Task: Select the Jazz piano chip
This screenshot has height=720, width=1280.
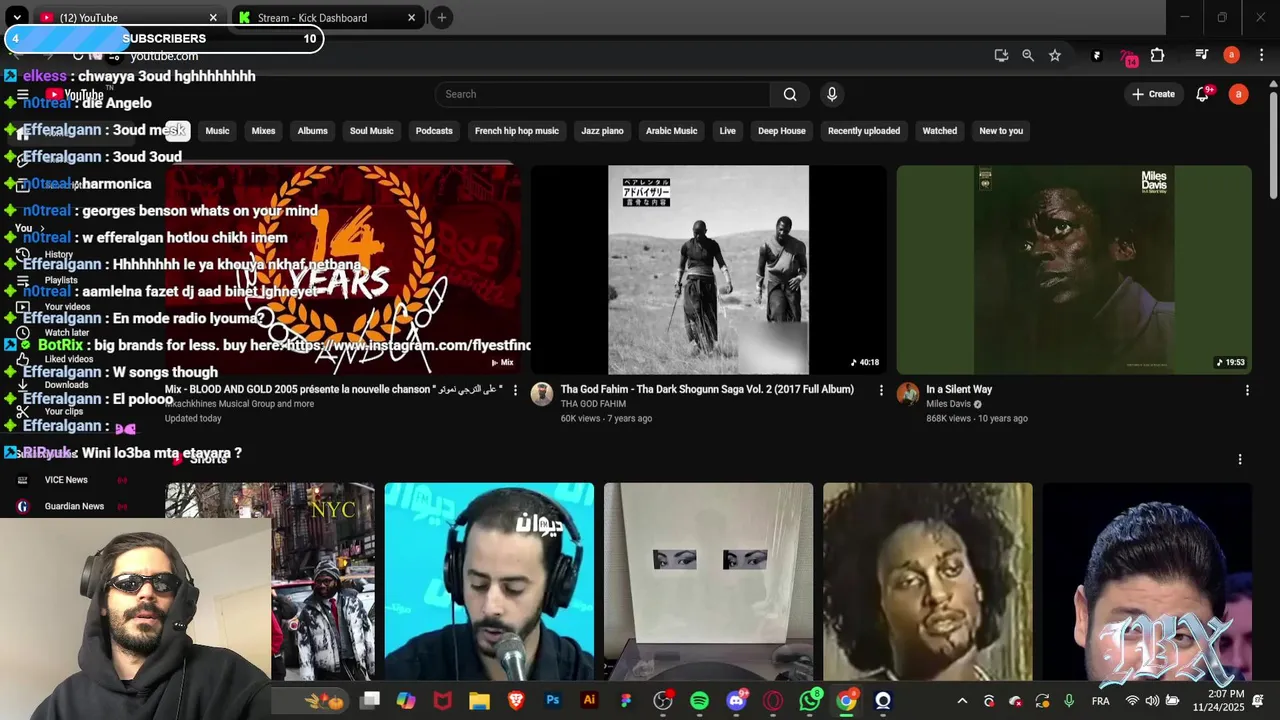Action: click(602, 131)
